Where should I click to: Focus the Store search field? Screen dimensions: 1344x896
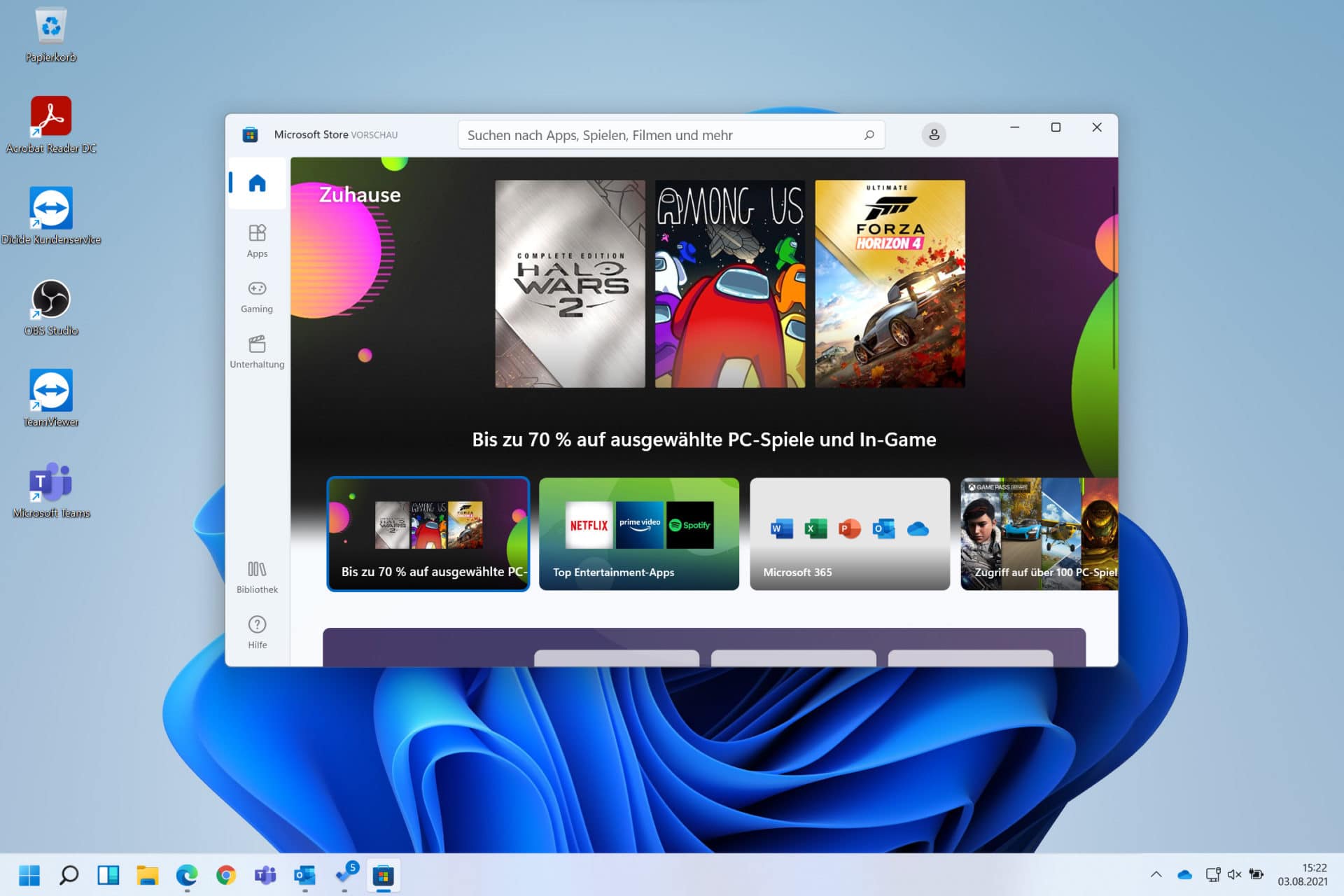pyautogui.click(x=671, y=135)
